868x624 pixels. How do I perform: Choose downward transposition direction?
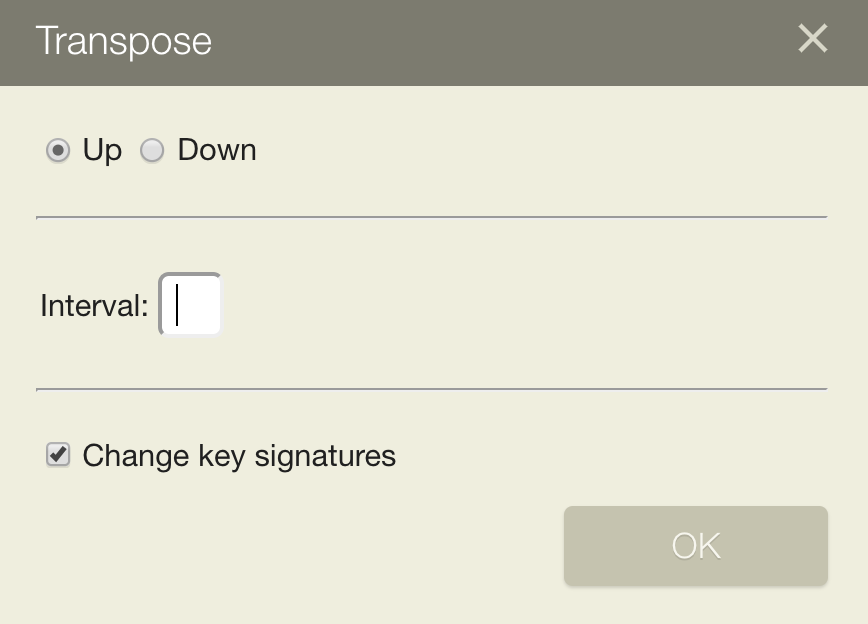click(152, 151)
